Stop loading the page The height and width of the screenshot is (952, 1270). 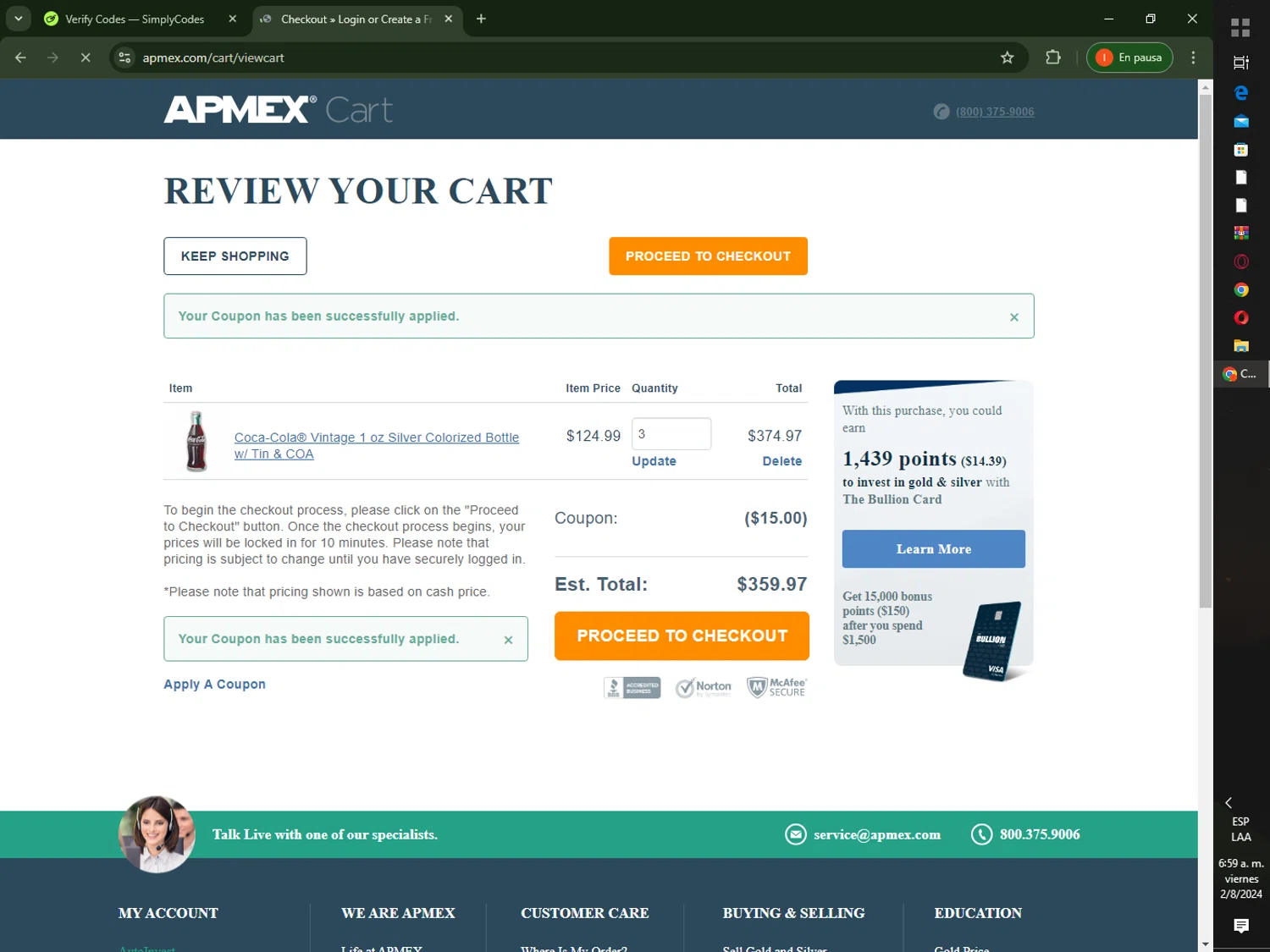[x=86, y=58]
